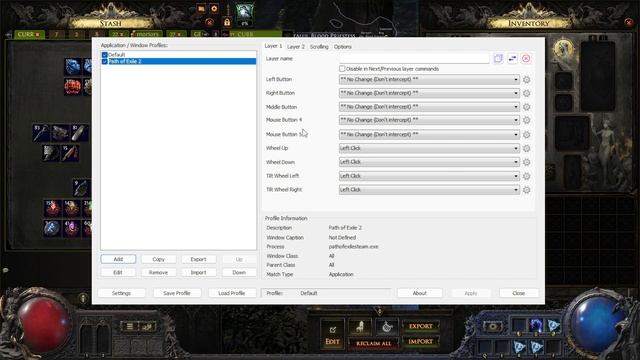Select the CURR stash tab
The width and height of the screenshot is (640, 360).
tap(29, 34)
